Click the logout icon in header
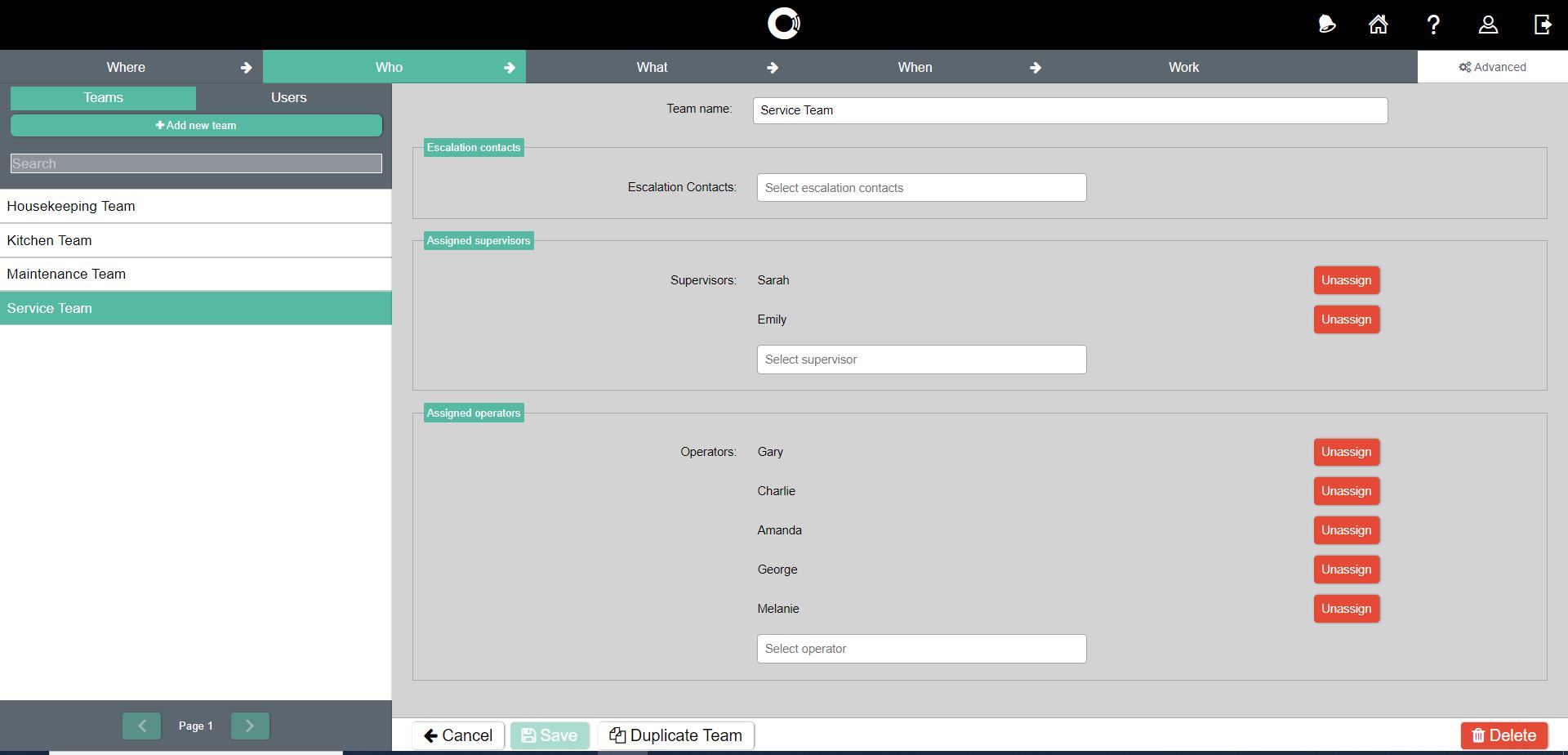This screenshot has width=1568, height=755. tap(1543, 25)
